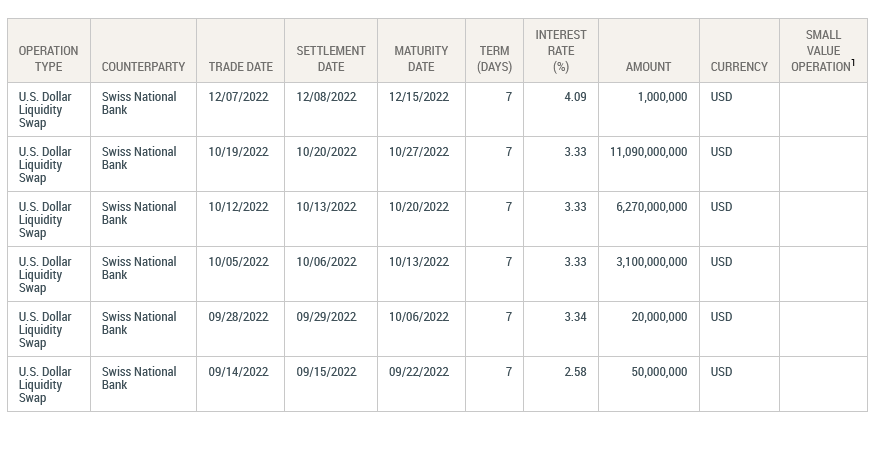The image size is (890, 461).
Task: Select settlement date 12/08/2022 cell
Action: pyautogui.click(x=331, y=110)
